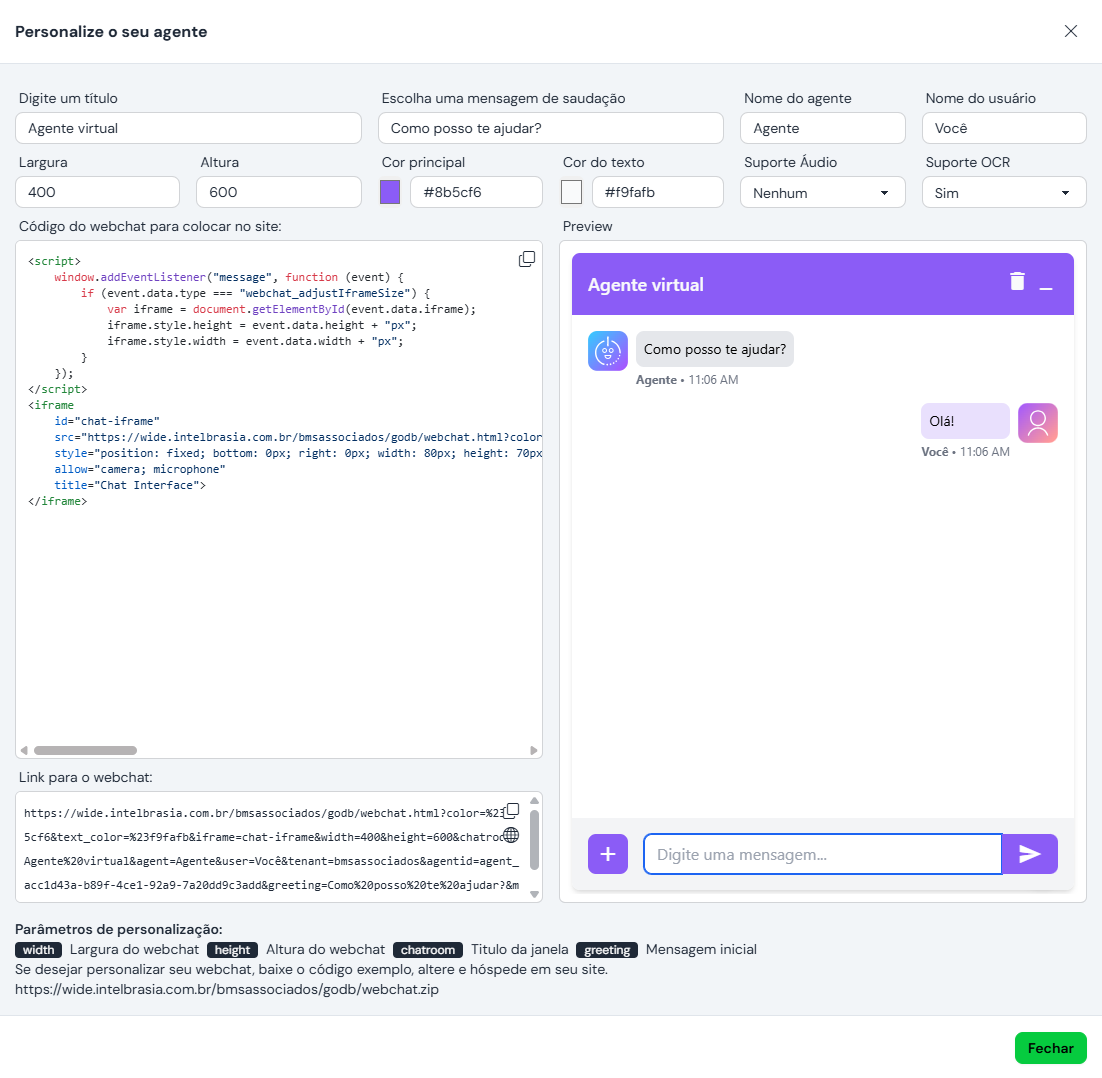Click the 'width' parameter tag

click(x=39, y=949)
